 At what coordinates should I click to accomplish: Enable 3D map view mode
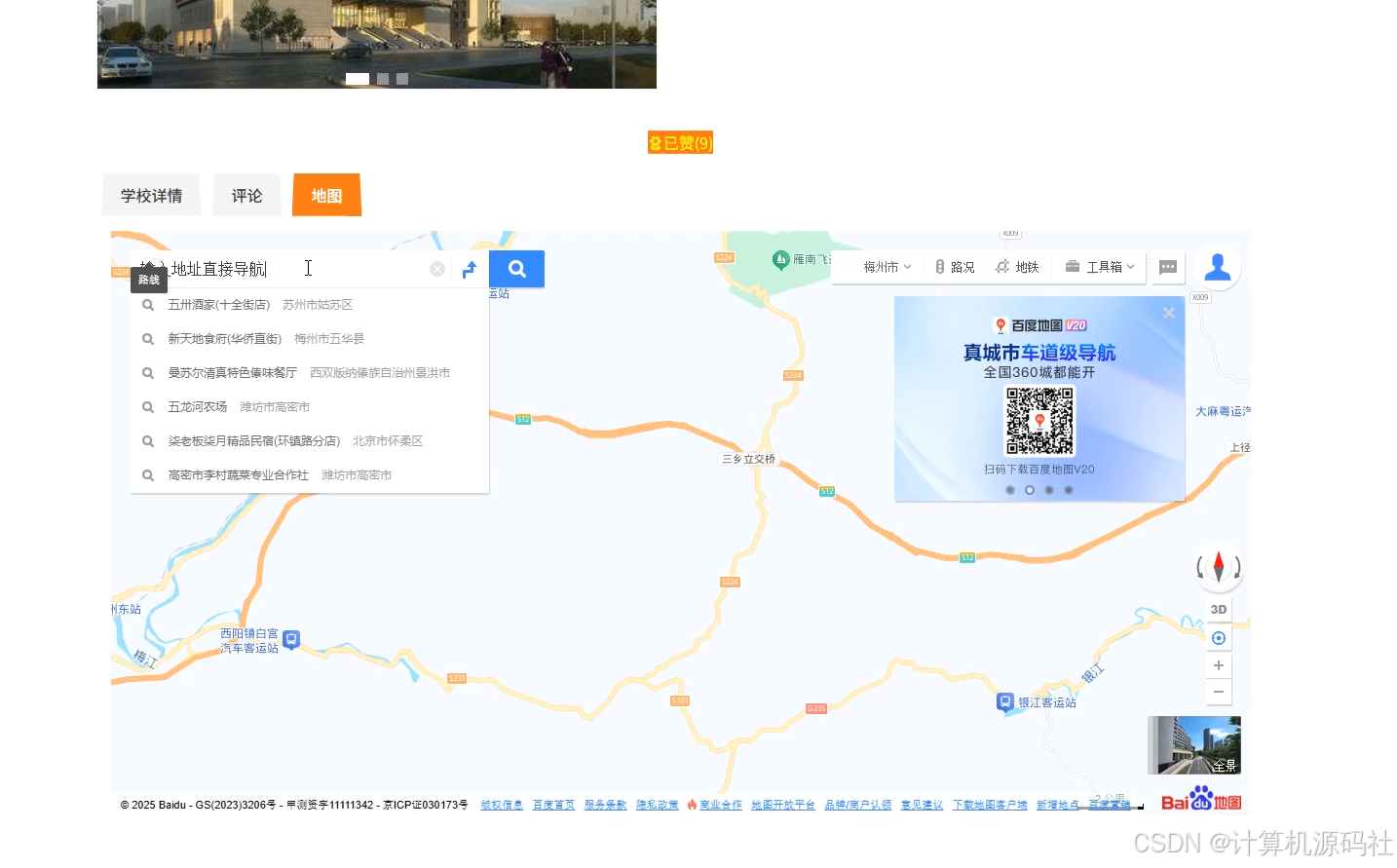1218,608
